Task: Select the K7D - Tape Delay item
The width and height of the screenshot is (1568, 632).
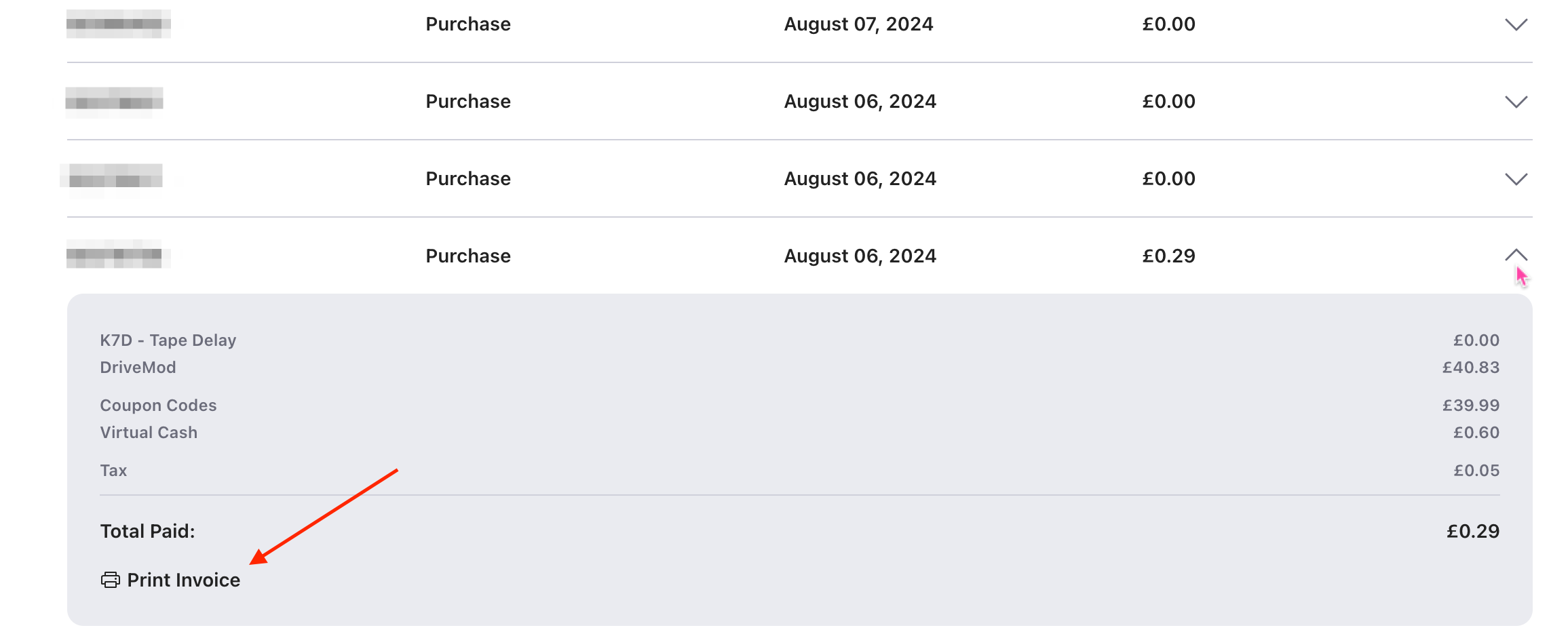Action: (x=168, y=340)
